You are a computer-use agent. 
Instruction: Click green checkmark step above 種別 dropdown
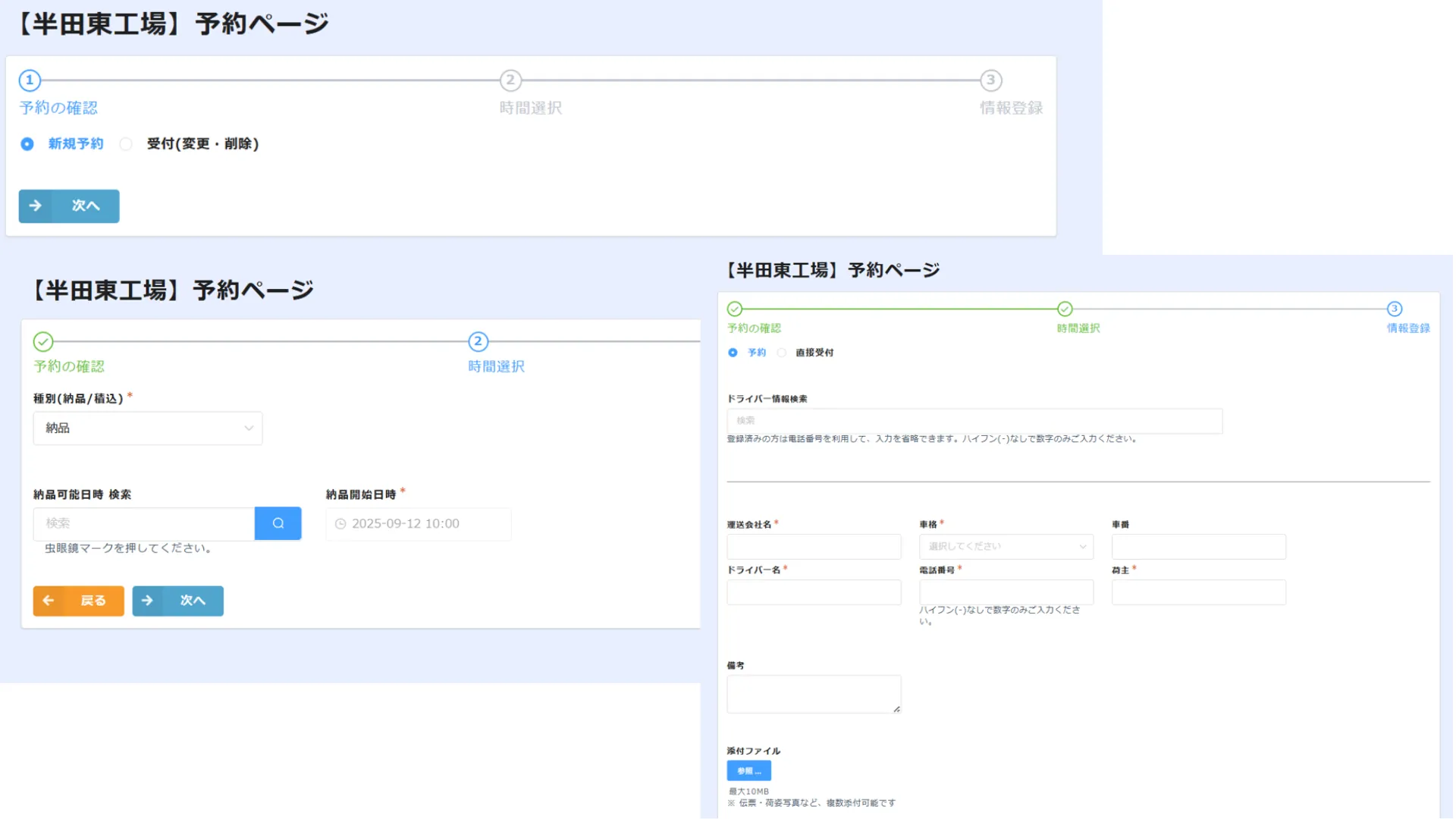tap(43, 342)
